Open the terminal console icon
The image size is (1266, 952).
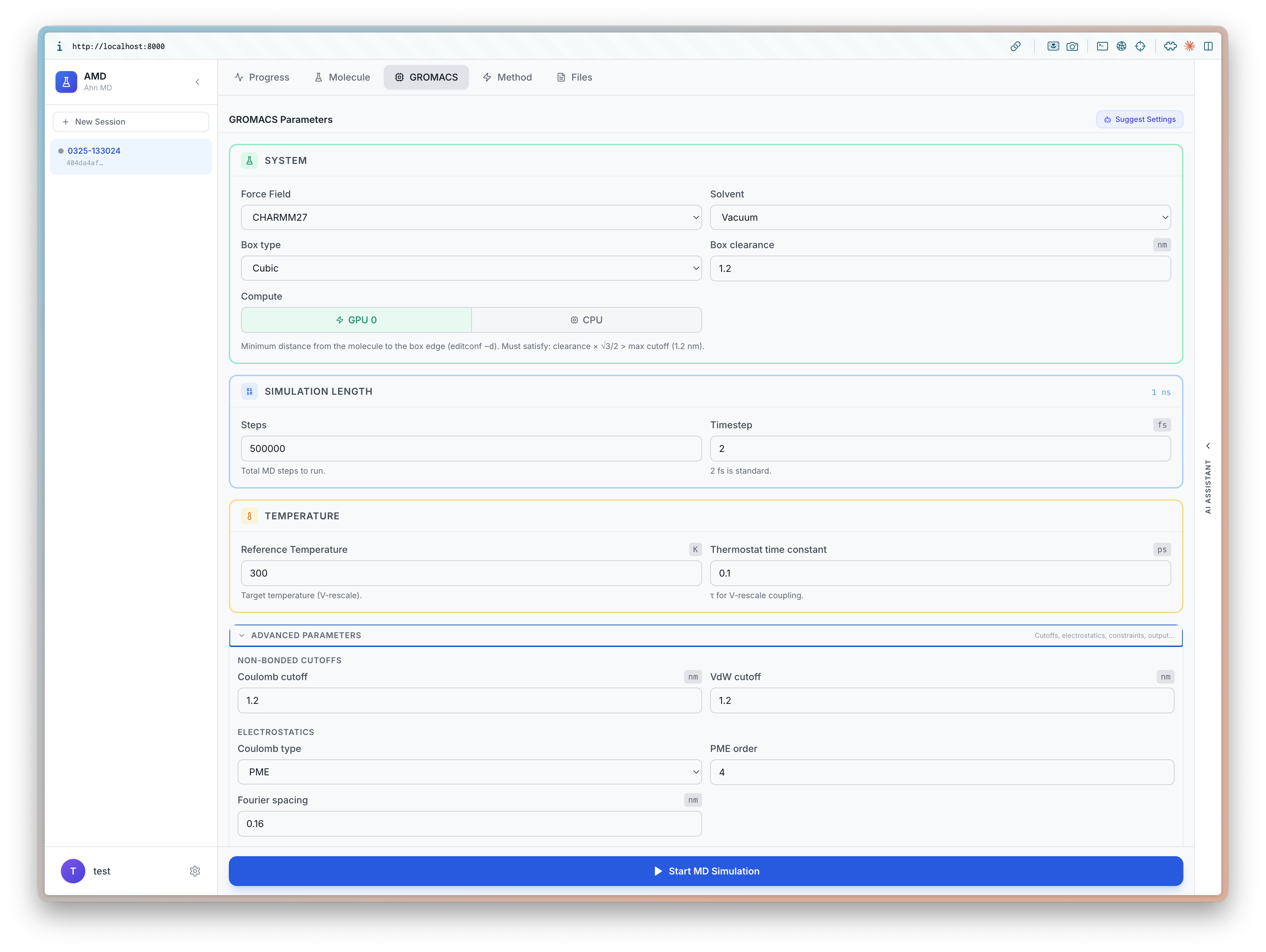[x=1102, y=46]
